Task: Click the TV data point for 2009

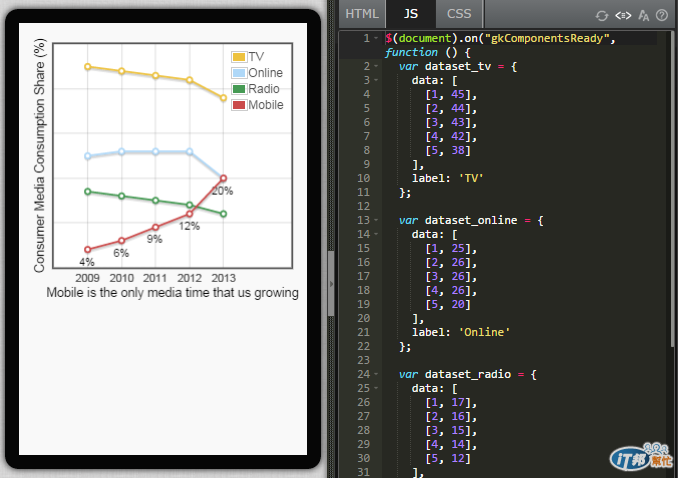Action: pos(88,67)
